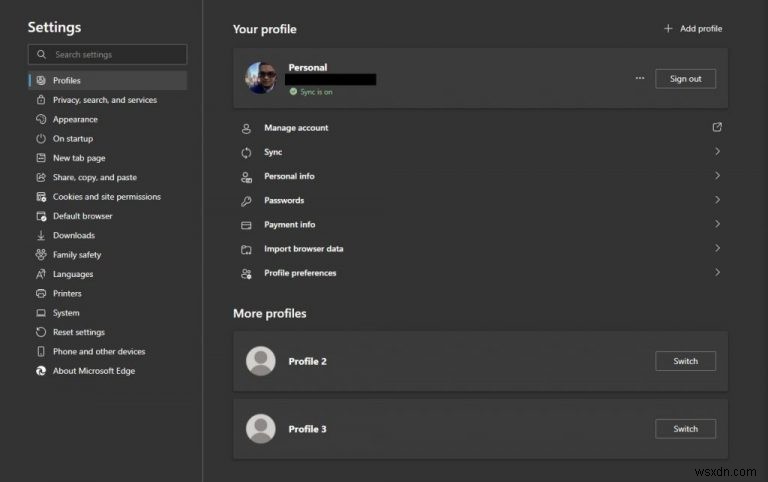This screenshot has height=482, width=768.
Task: Open the Reset settings page
Action: coord(107,332)
